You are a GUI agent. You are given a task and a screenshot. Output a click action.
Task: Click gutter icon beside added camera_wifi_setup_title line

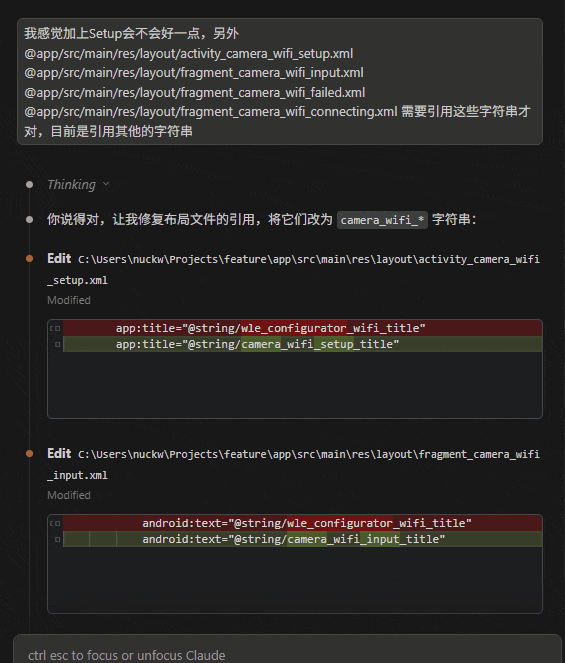click(58, 345)
